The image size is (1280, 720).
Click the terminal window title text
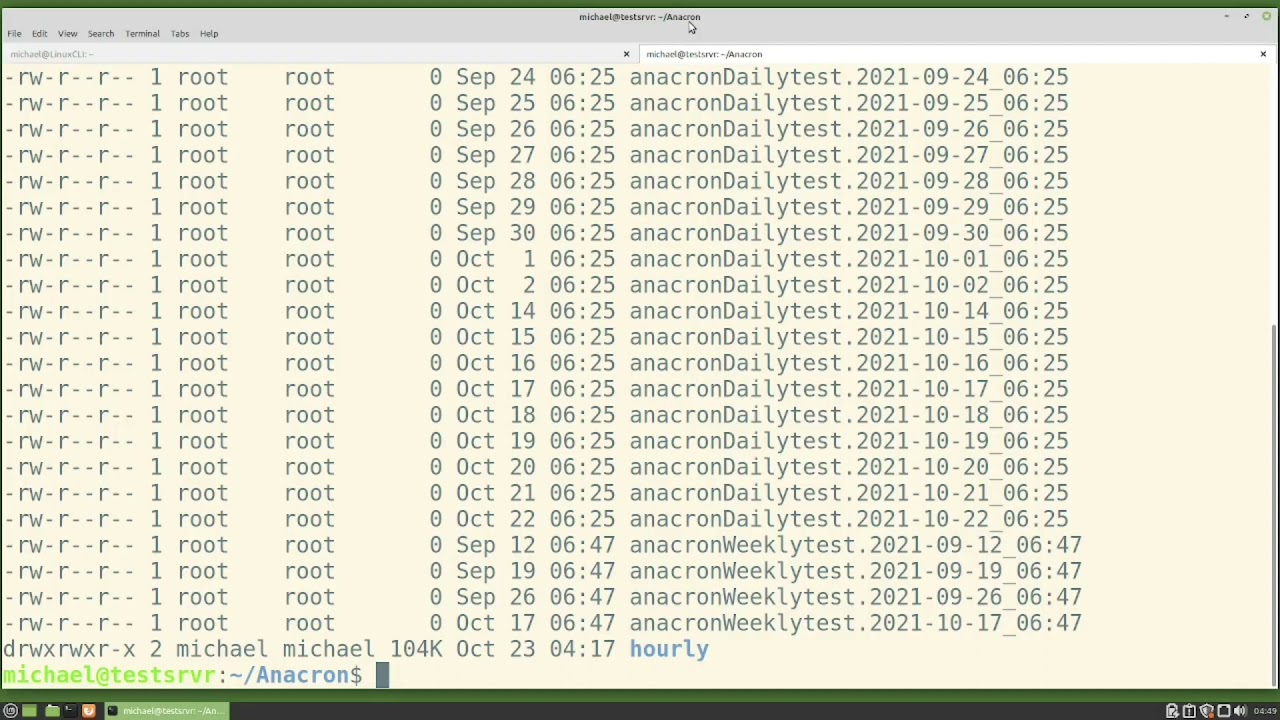(640, 17)
